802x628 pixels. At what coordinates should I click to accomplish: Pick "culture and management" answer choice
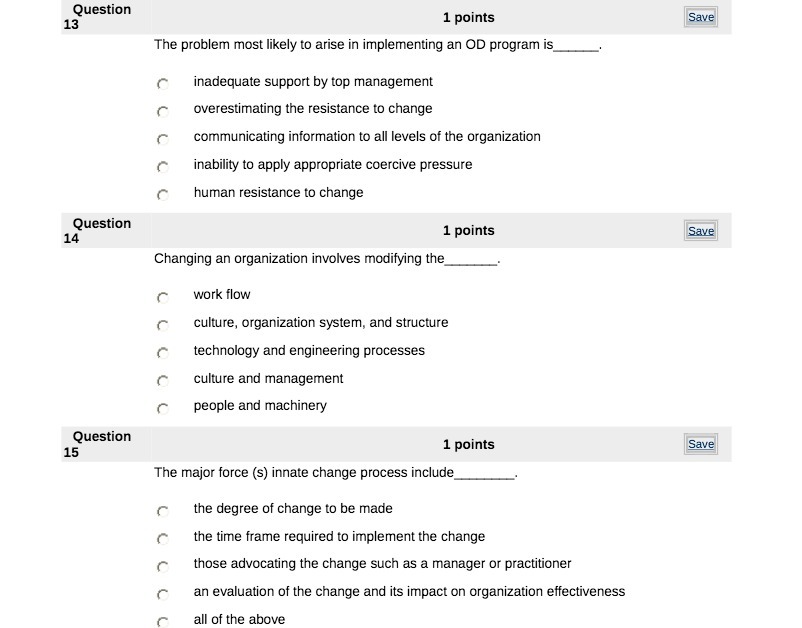coord(163,381)
